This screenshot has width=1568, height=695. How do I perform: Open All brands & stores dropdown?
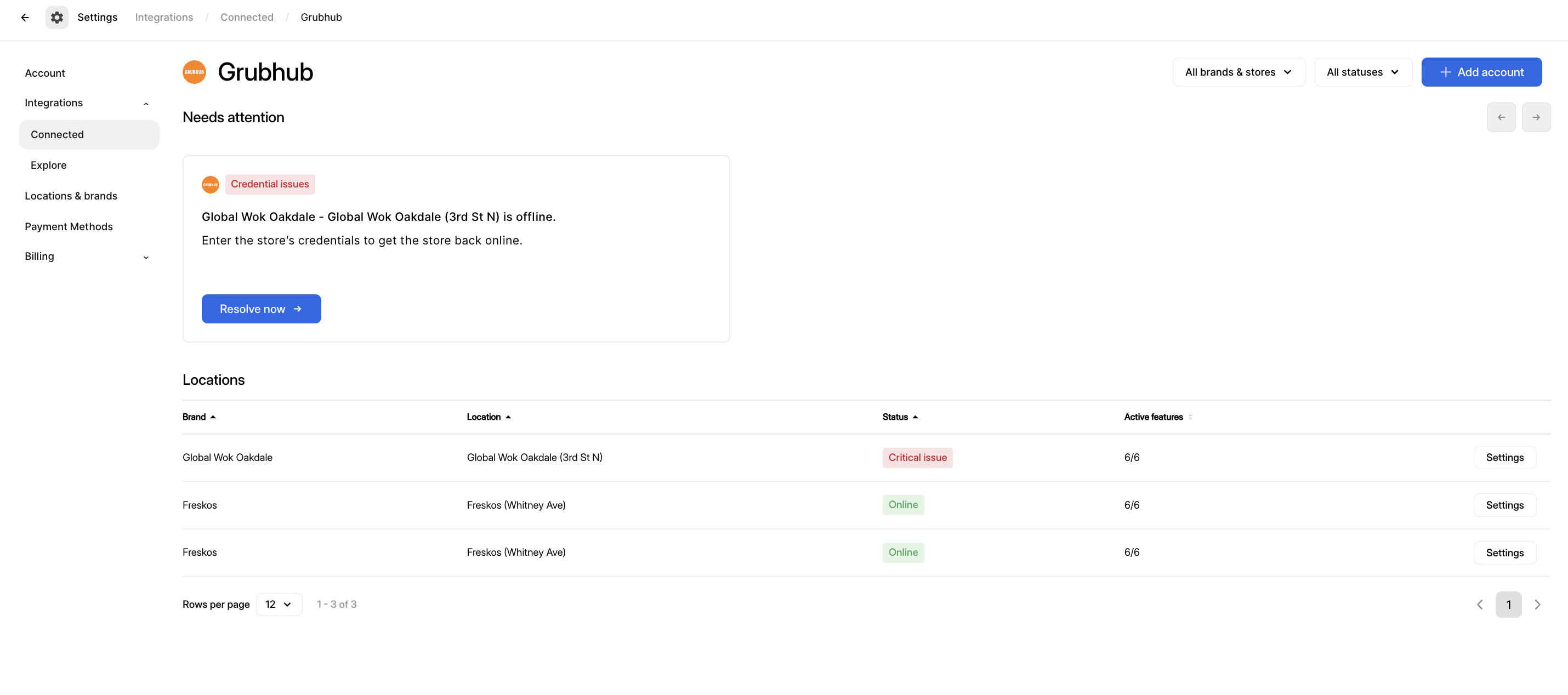click(x=1239, y=72)
